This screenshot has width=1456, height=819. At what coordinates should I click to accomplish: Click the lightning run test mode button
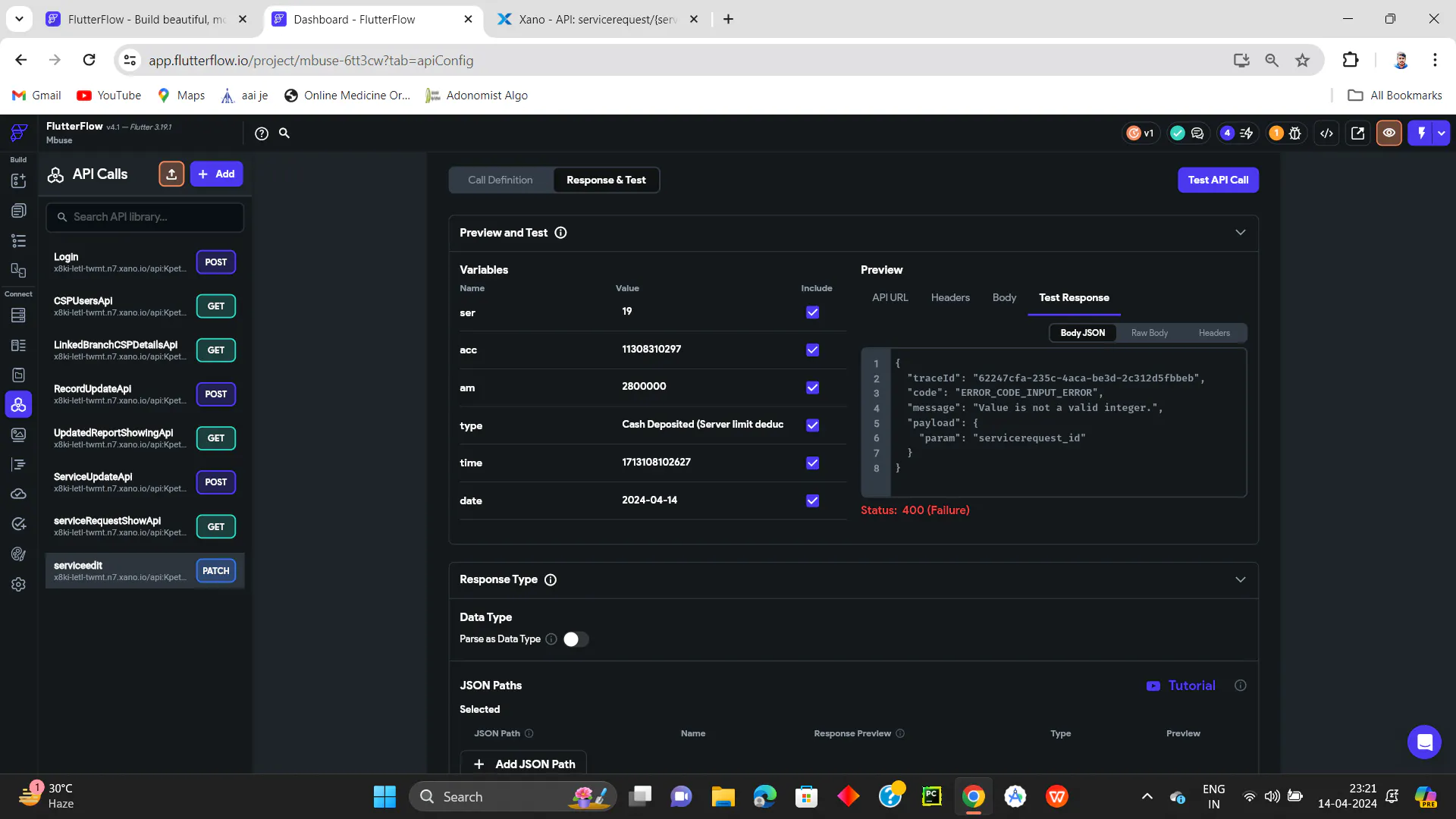(x=1421, y=133)
